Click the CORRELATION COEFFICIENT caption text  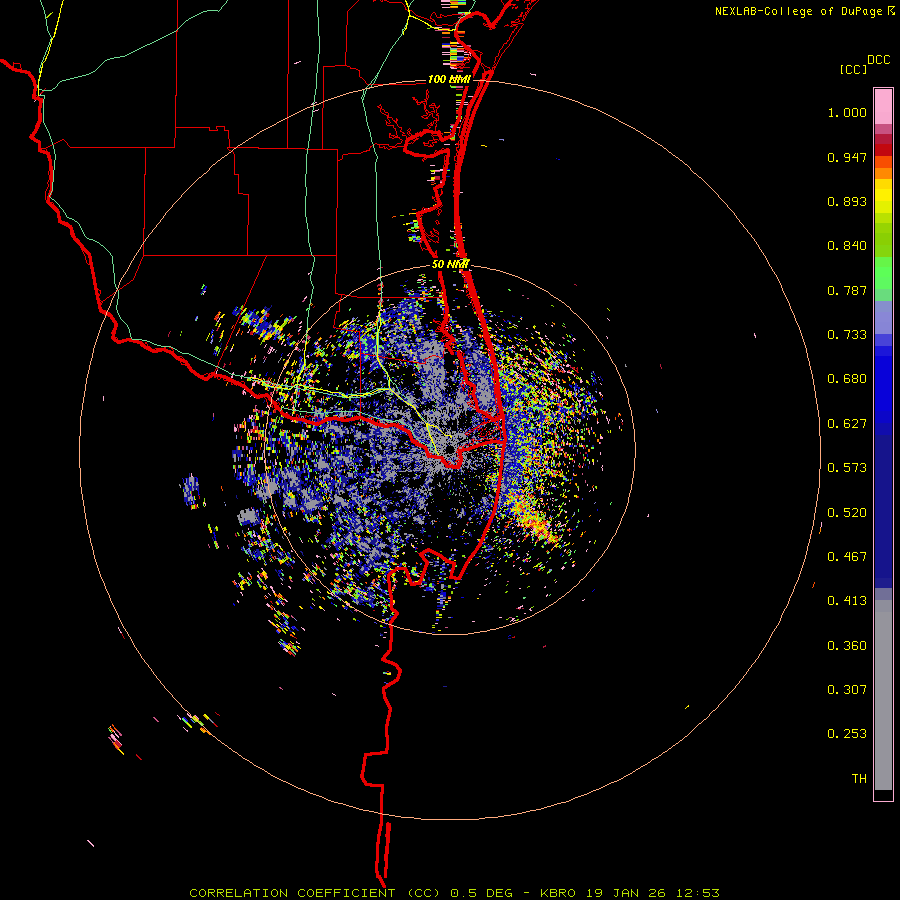coord(292,893)
